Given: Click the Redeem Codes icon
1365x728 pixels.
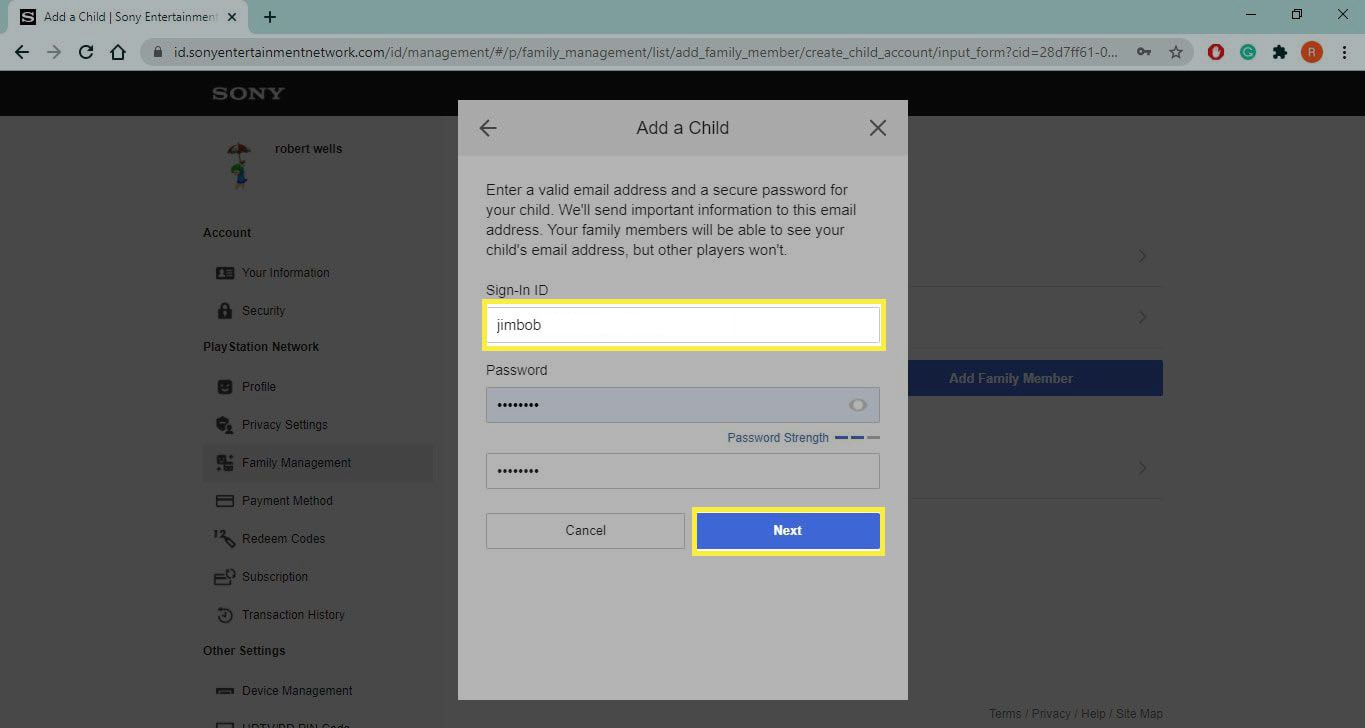Looking at the screenshot, I should pyautogui.click(x=225, y=539).
